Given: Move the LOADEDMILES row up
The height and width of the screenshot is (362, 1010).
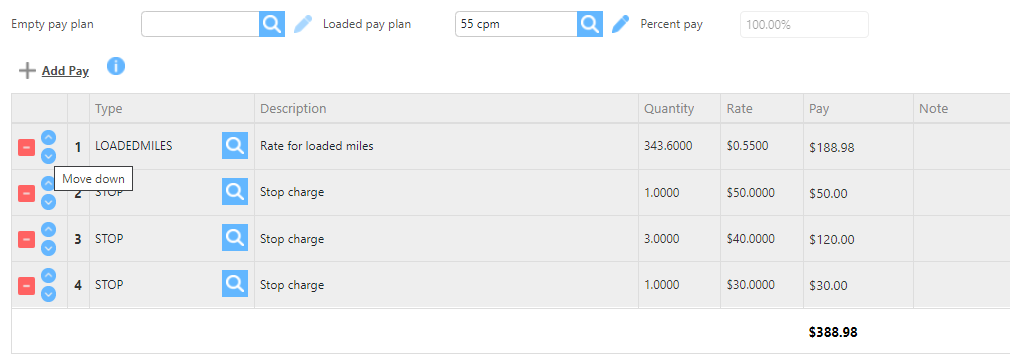Looking at the screenshot, I should point(48,138).
